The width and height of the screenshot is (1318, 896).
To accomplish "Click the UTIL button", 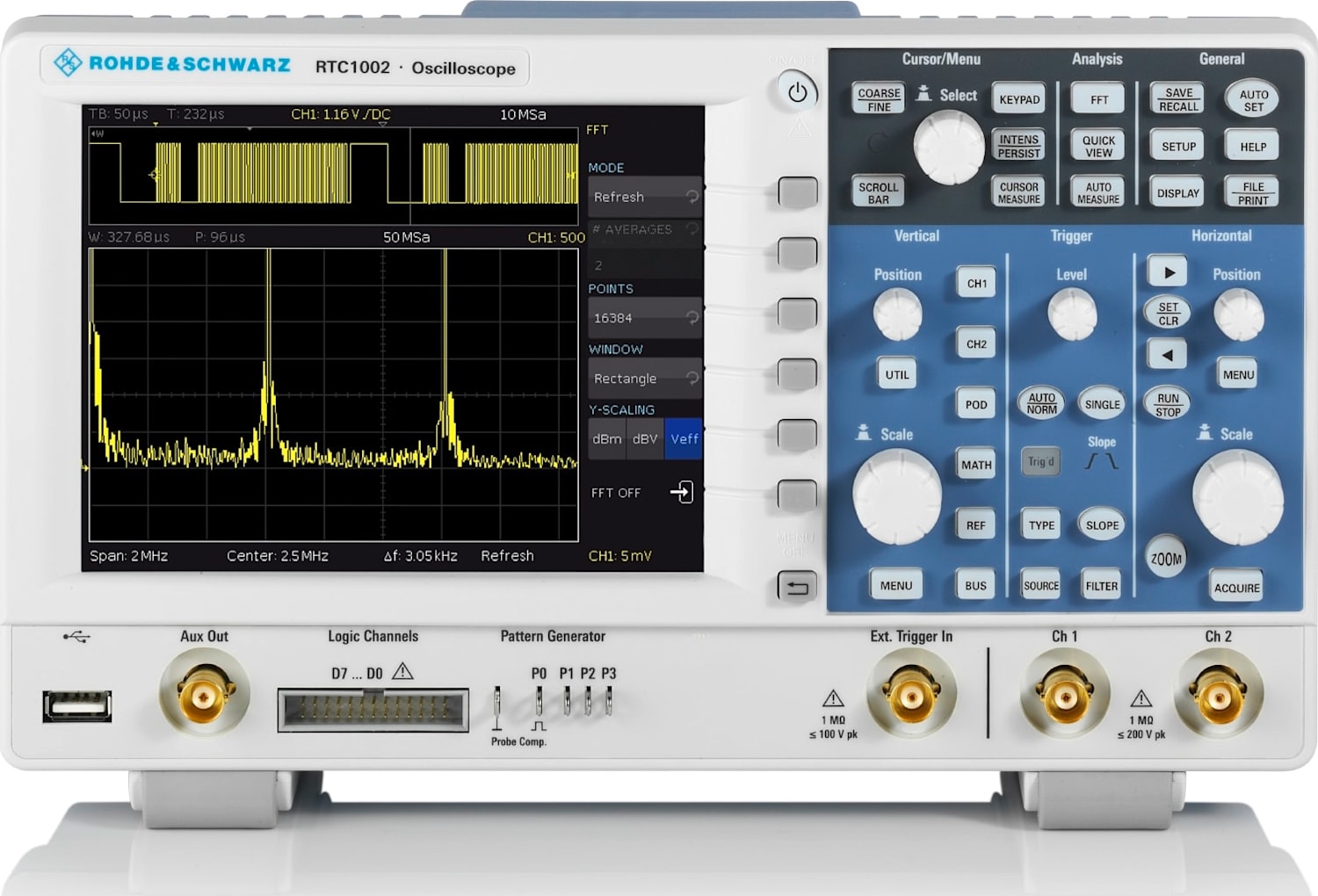I will 897,374.
